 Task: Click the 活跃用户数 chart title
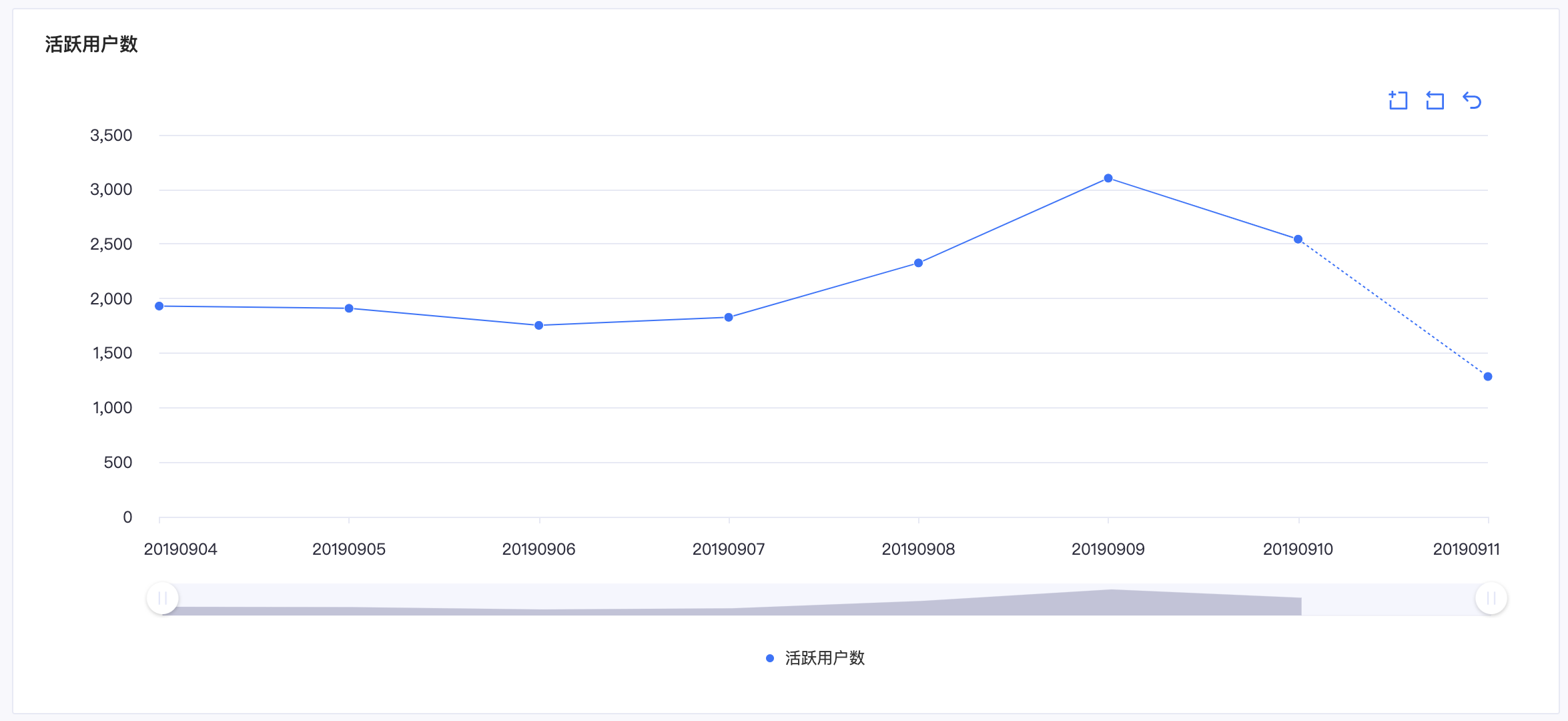(91, 44)
